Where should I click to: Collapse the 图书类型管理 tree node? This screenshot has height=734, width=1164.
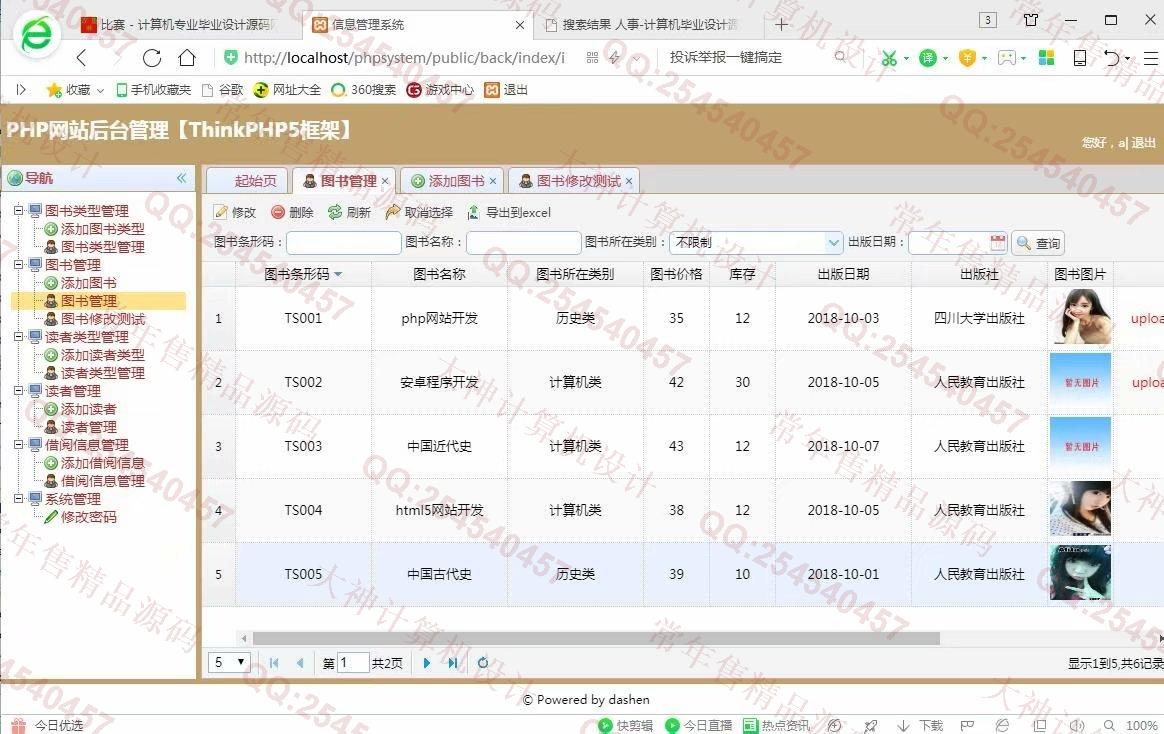pos(18,211)
